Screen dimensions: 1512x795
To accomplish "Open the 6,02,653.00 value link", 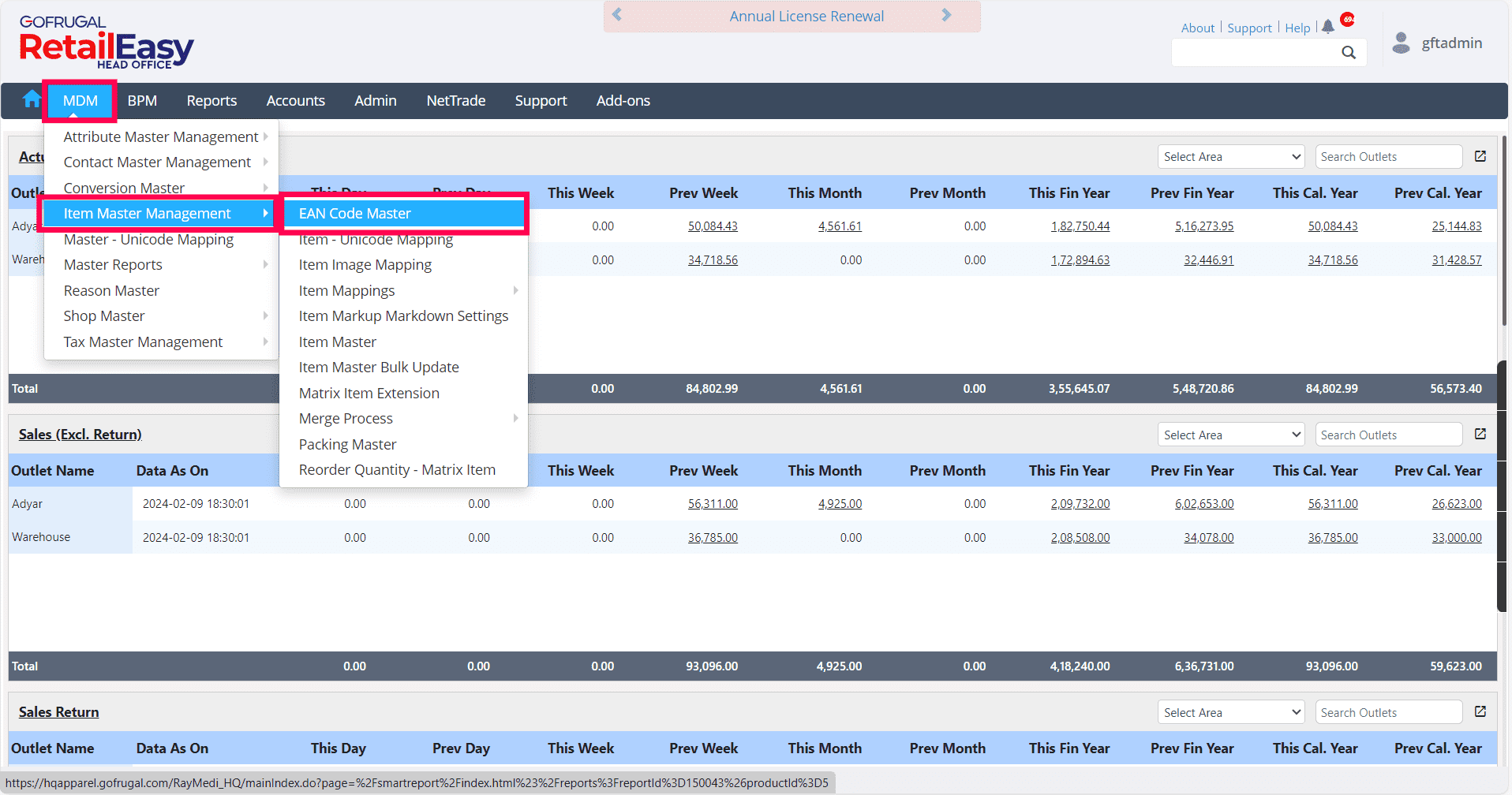I will tap(1204, 503).
